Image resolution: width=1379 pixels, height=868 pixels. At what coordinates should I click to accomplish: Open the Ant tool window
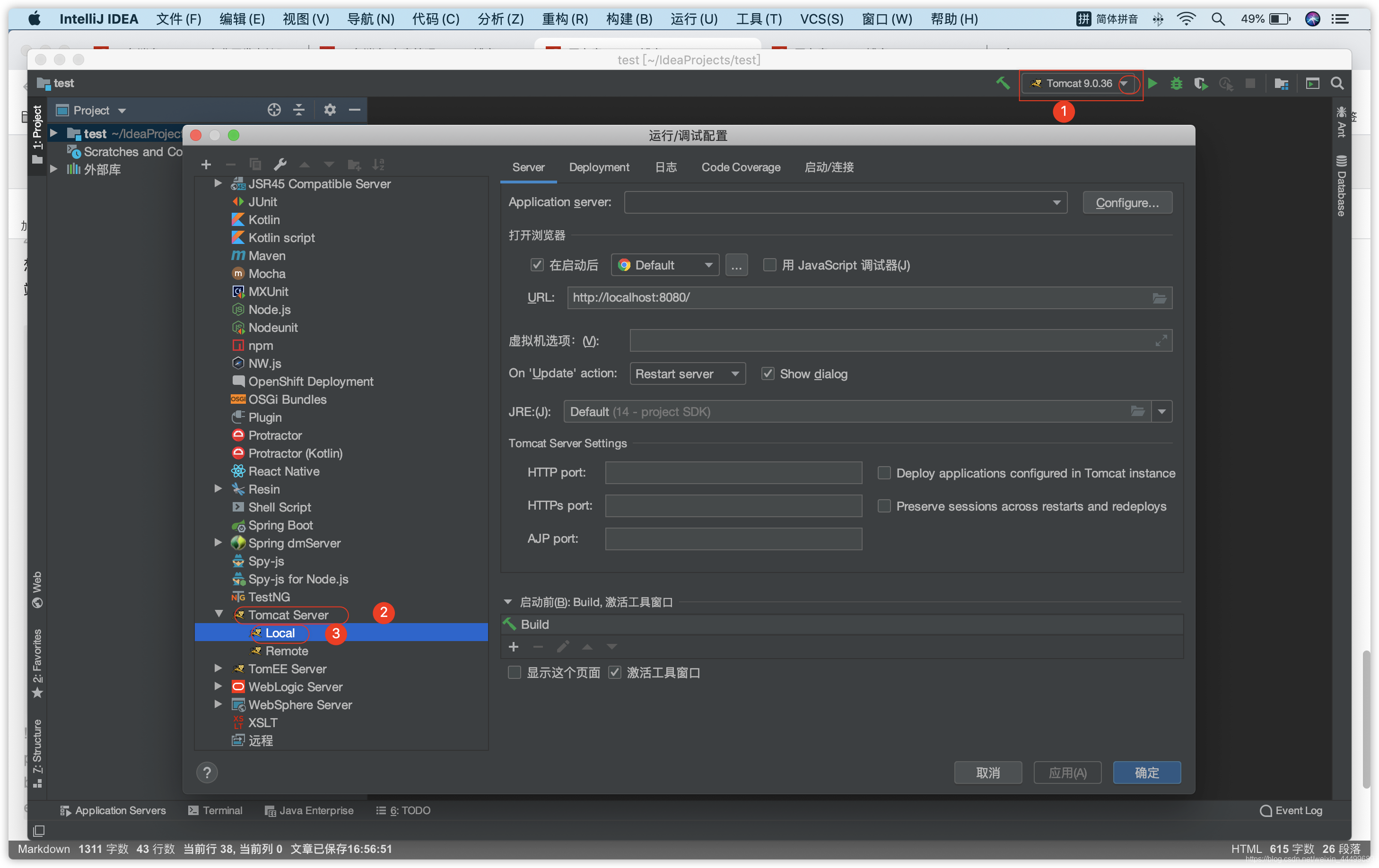1341,122
